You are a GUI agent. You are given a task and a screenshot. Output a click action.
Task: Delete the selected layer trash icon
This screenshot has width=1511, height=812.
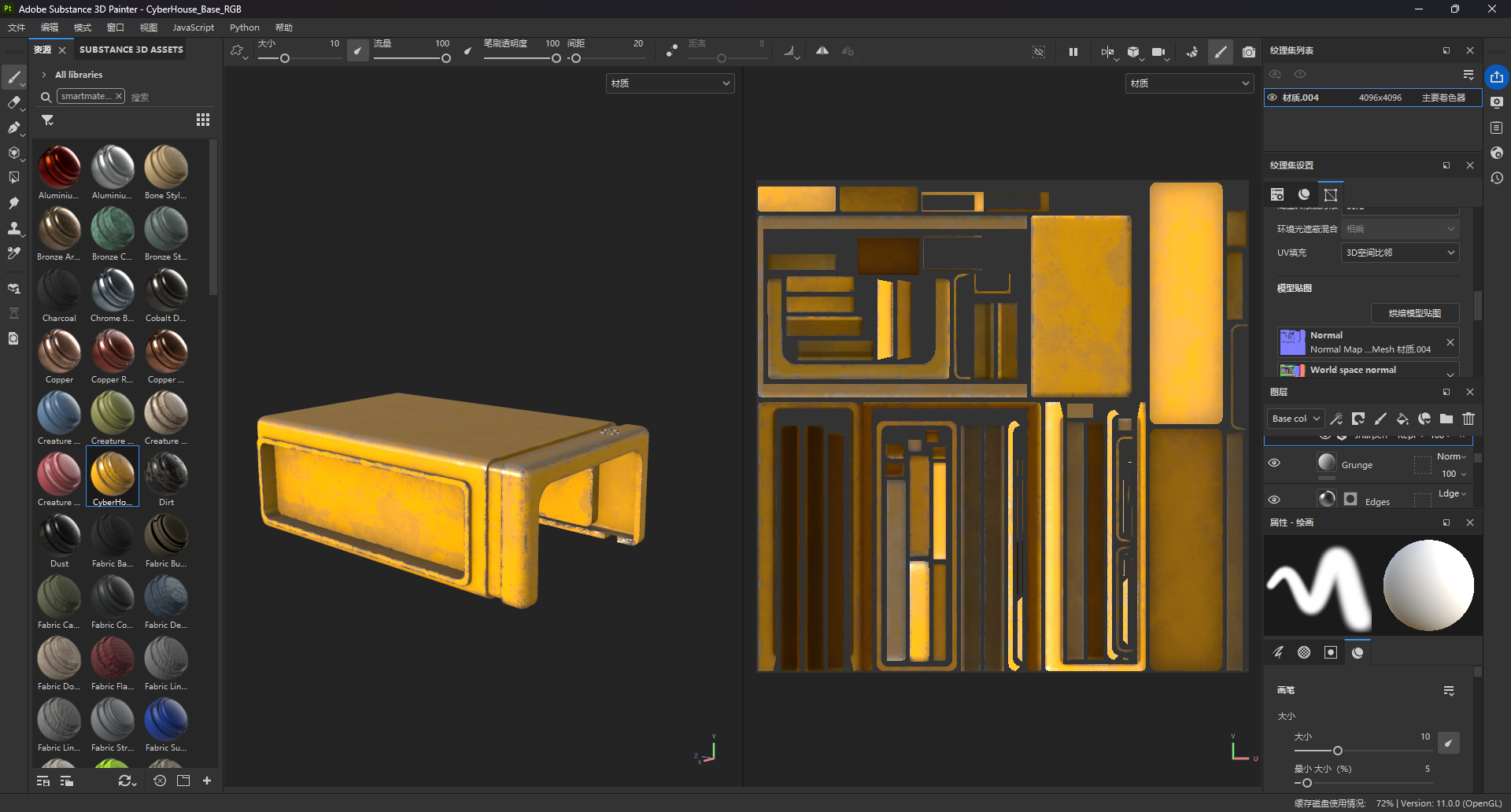[1469, 419]
